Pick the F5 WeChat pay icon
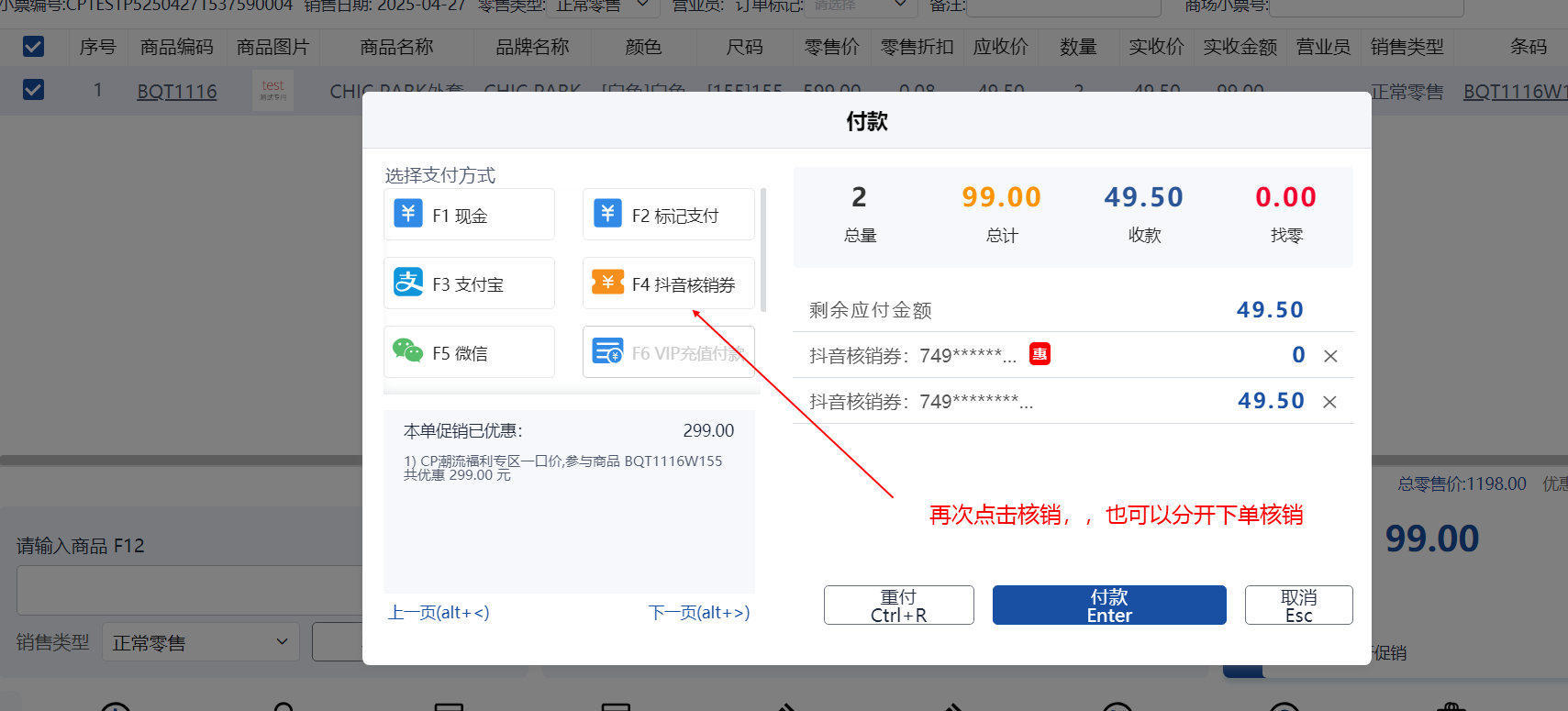Image resolution: width=1568 pixels, height=711 pixels. tap(408, 351)
